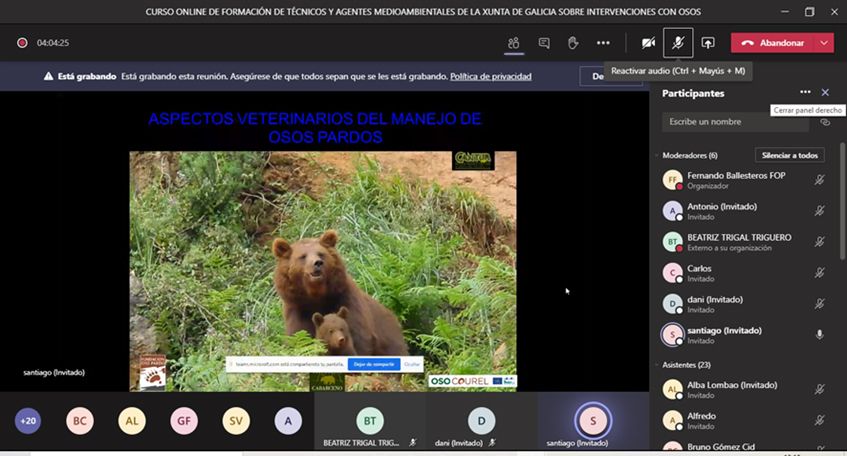
Task: Click active mic icon for santiago (Invitado)
Action: (x=819, y=334)
